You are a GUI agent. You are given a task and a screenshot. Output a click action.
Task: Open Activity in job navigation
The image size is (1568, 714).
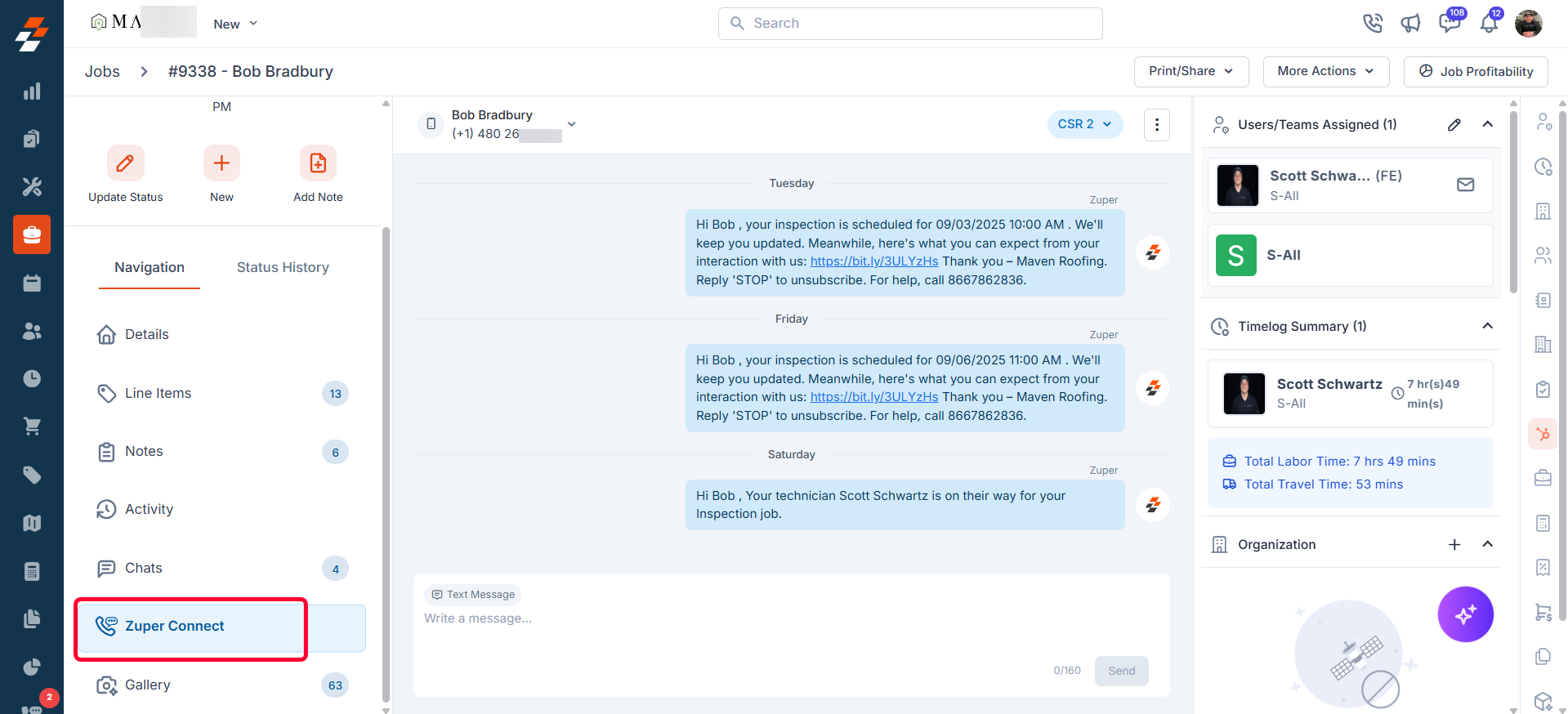click(x=222, y=510)
